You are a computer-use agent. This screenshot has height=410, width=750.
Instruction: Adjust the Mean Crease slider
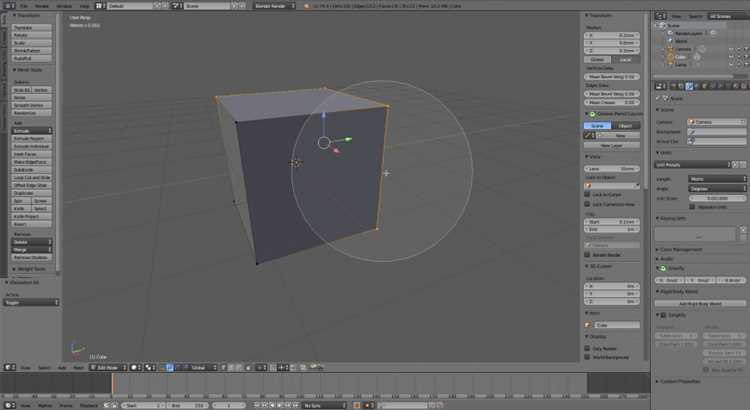[612, 102]
